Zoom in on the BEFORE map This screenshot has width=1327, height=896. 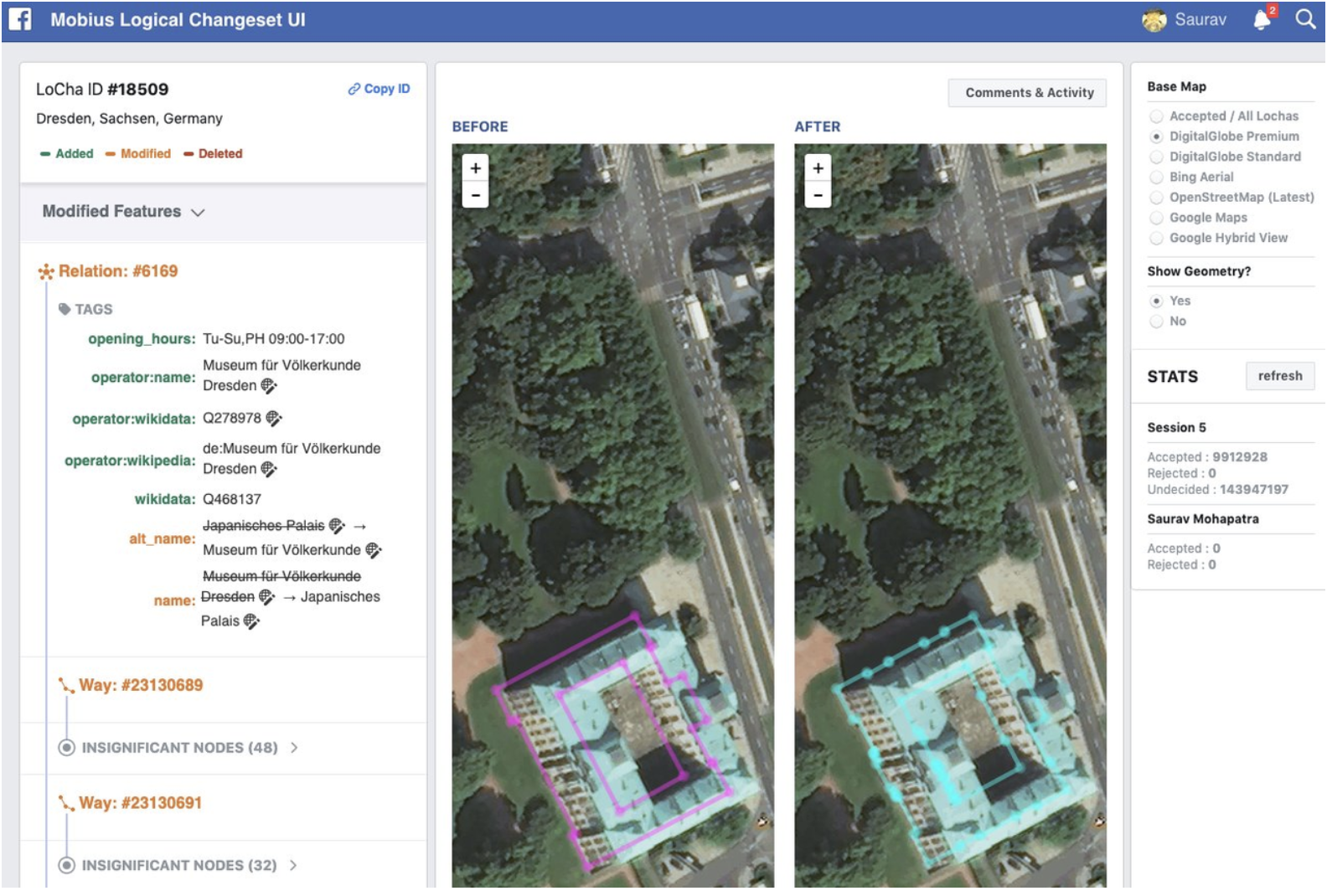(476, 167)
